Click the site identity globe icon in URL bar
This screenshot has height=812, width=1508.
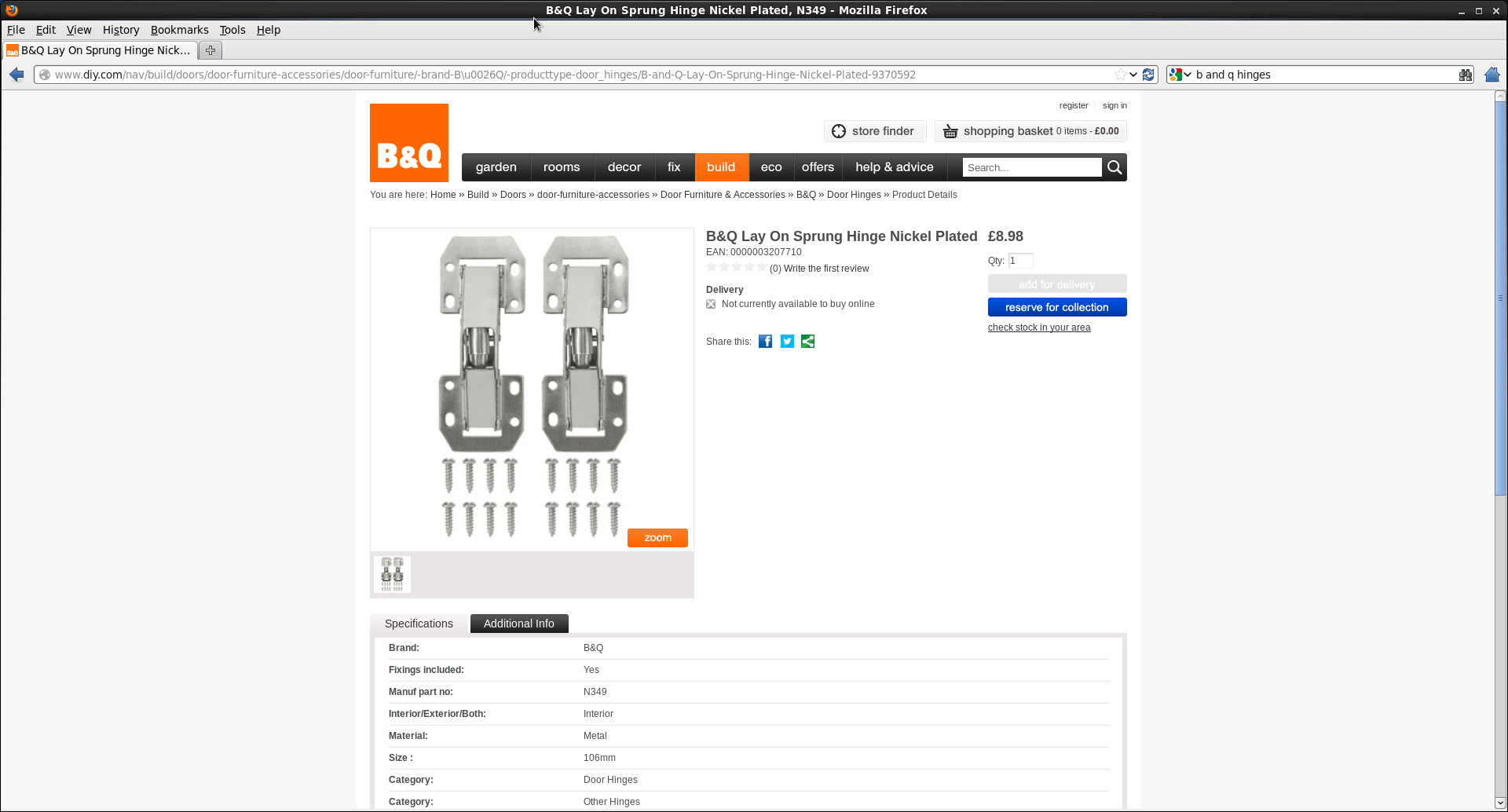(45, 75)
